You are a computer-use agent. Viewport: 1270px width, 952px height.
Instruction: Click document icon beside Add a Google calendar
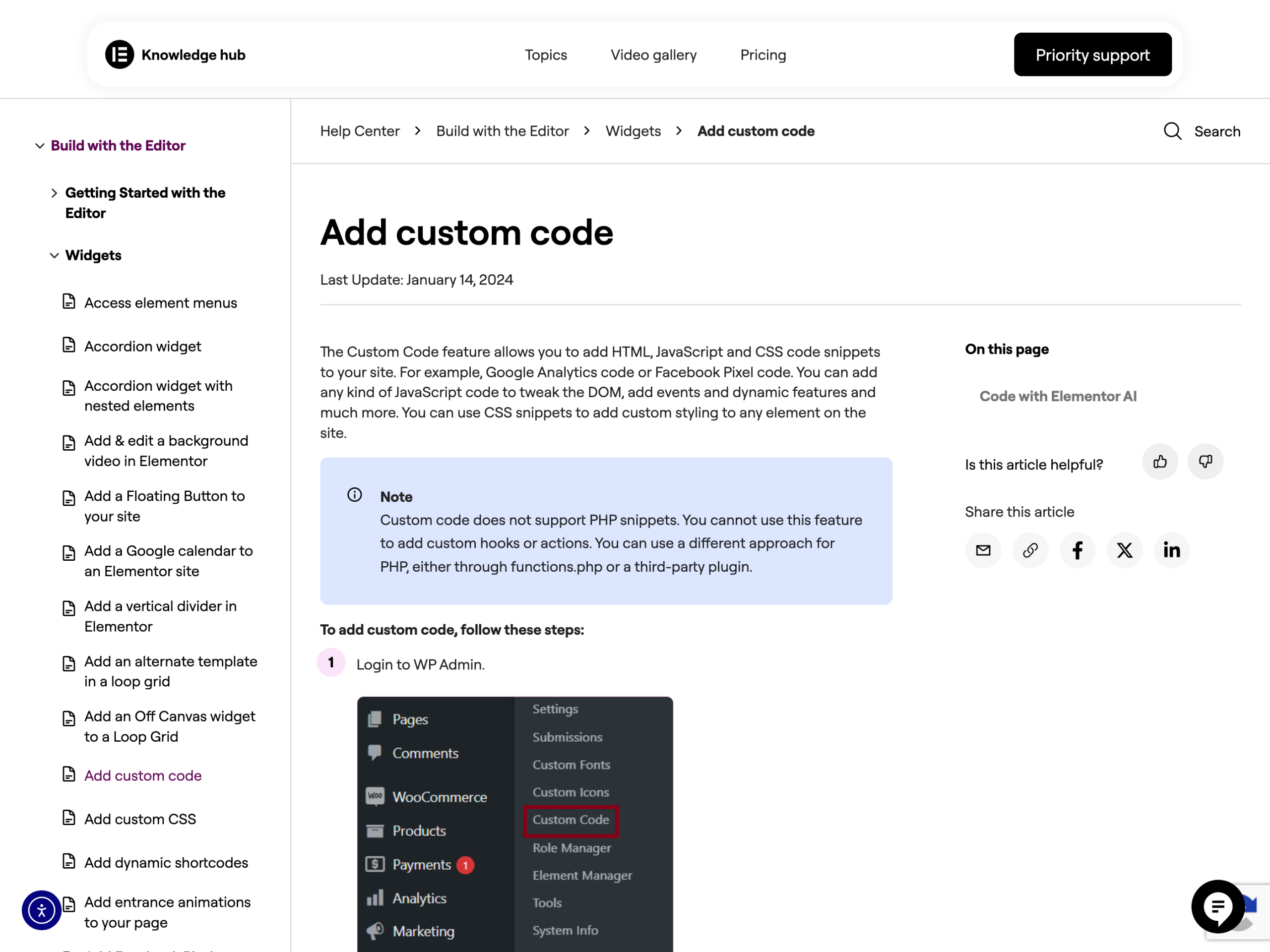coord(69,553)
